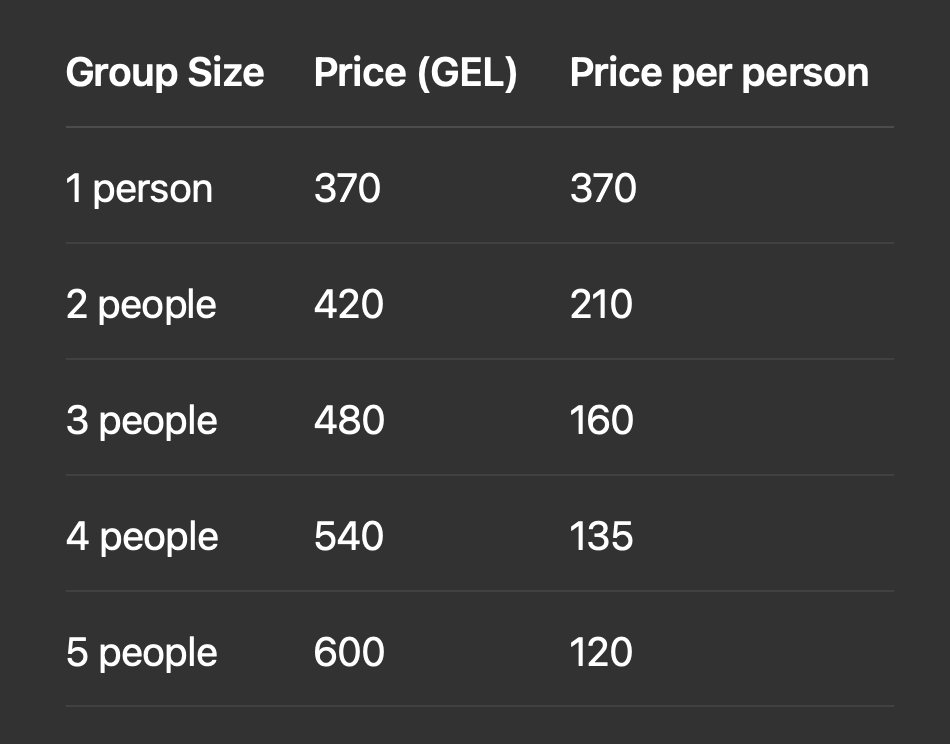The width and height of the screenshot is (950, 744).
Task: Click the 370 price for 1 person
Action: (348, 188)
